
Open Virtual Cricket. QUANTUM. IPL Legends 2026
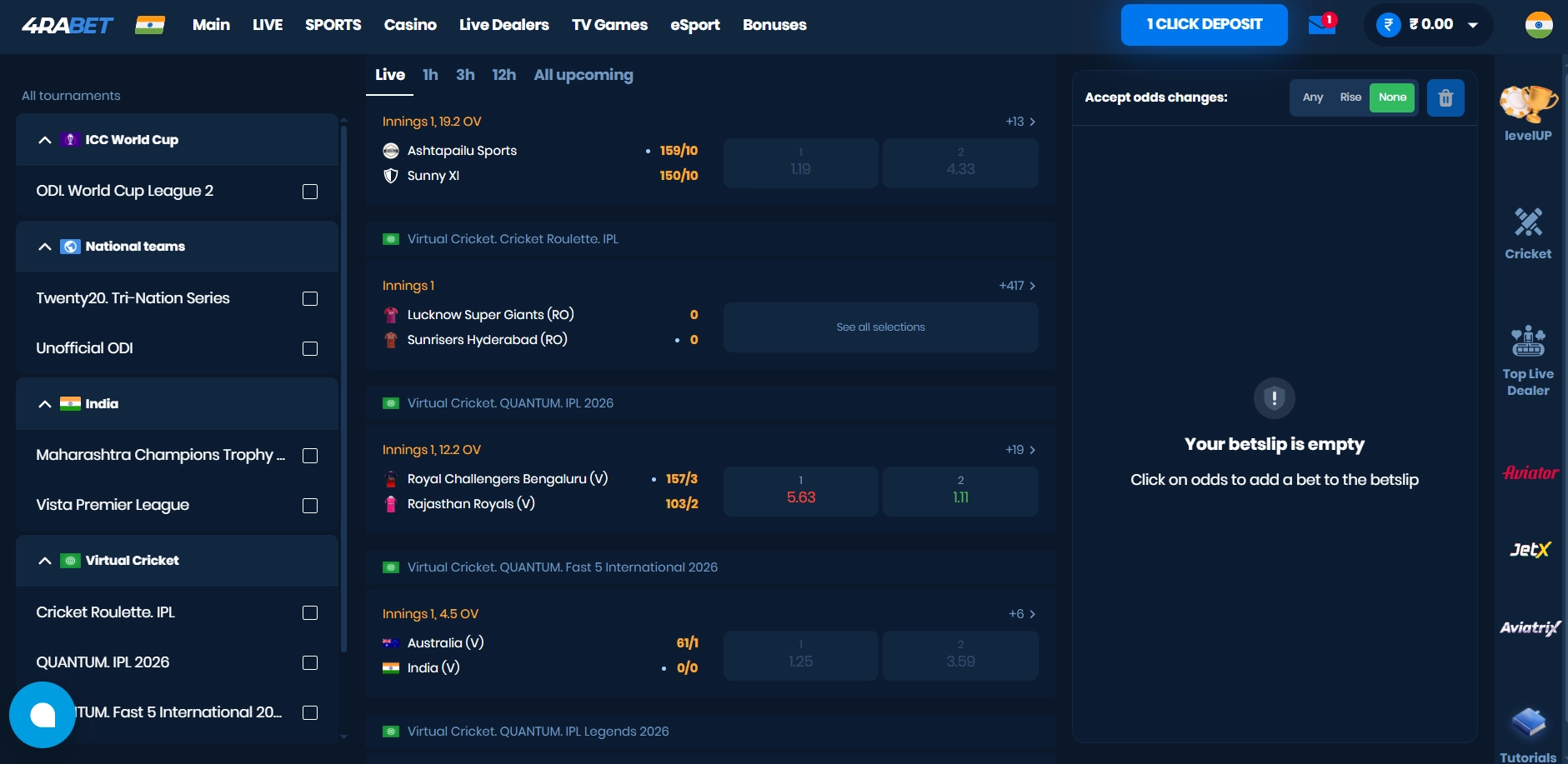click(538, 732)
